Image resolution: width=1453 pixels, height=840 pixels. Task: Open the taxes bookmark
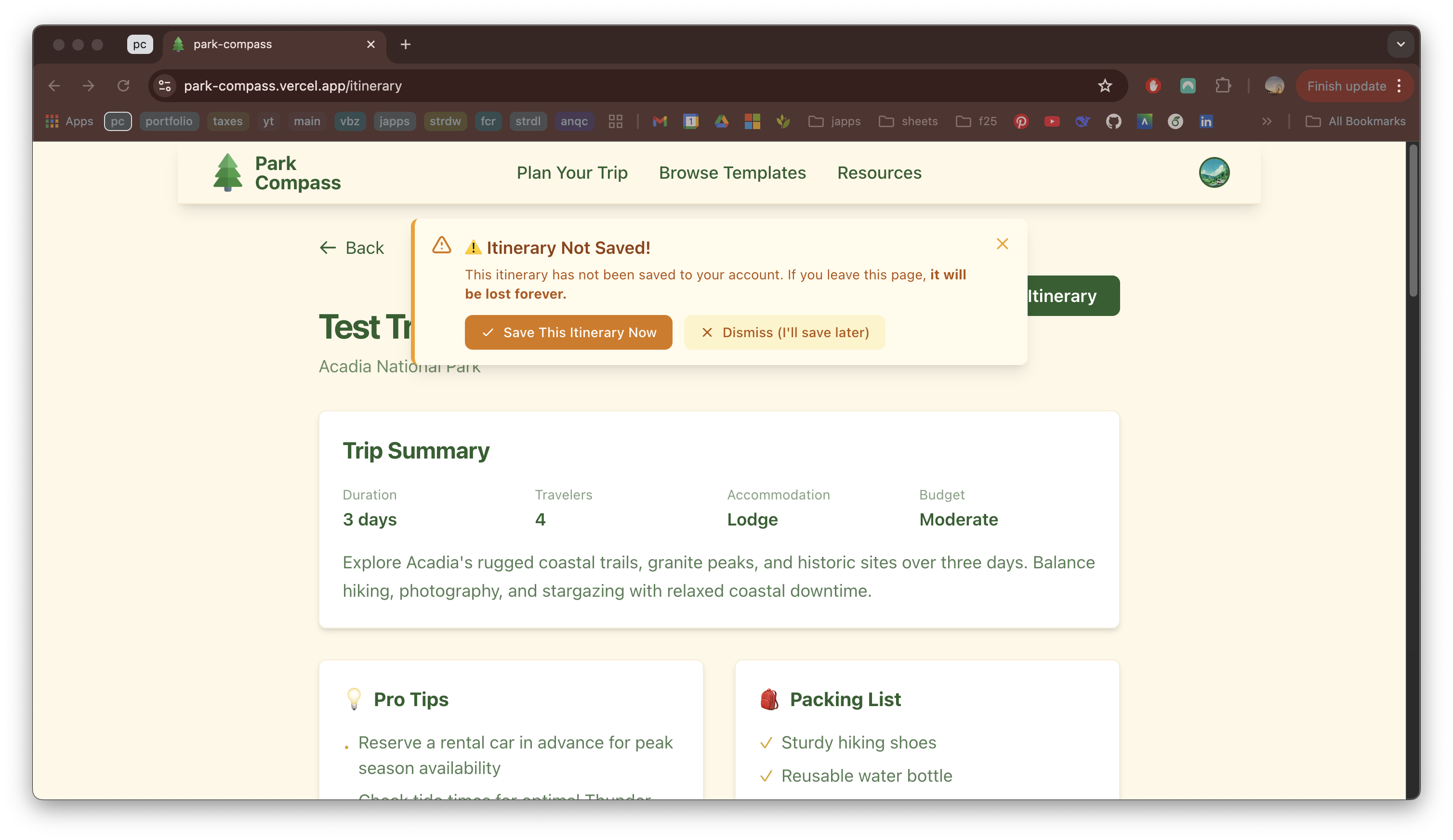click(x=228, y=121)
